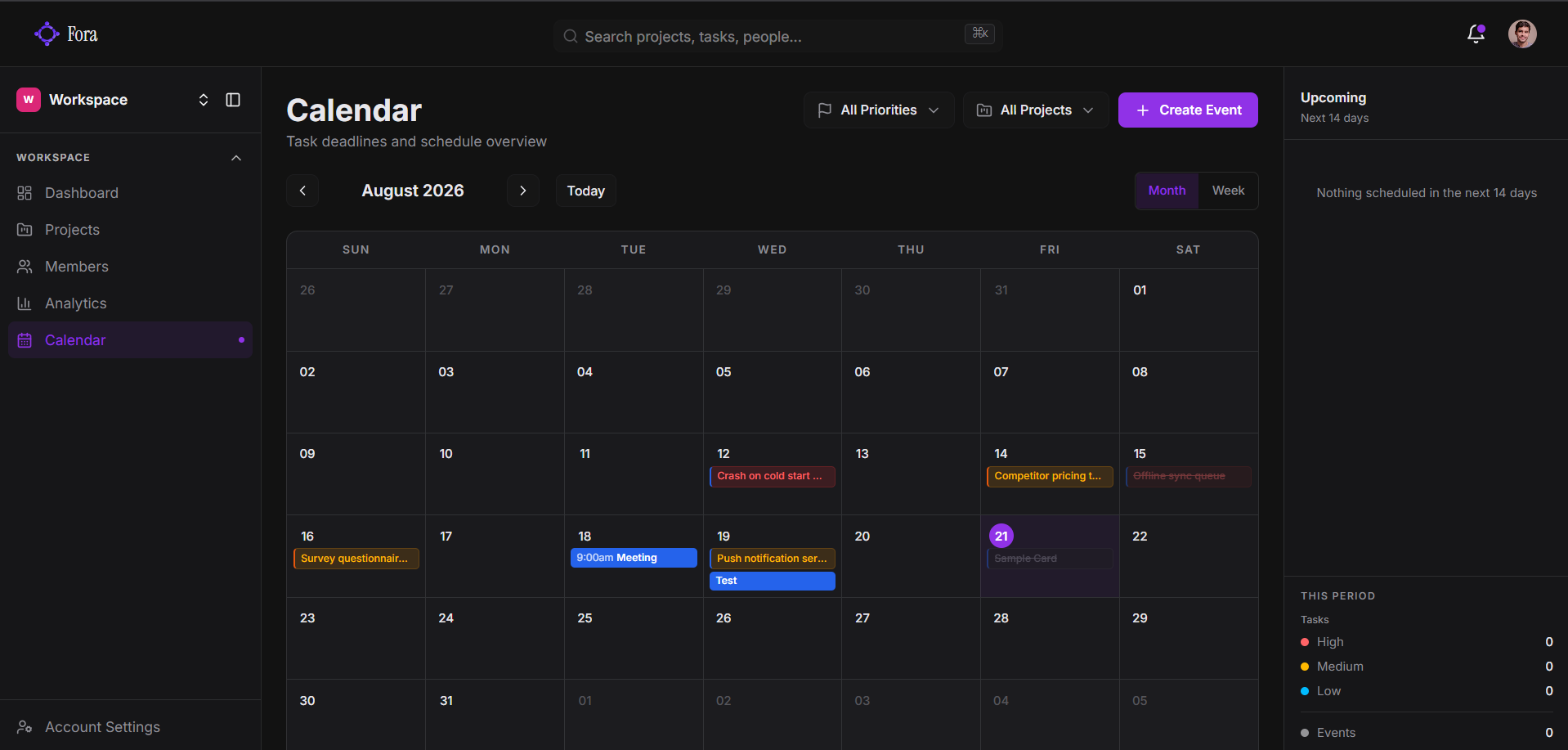Open Members page
The image size is (1568, 750).
[x=130, y=267]
